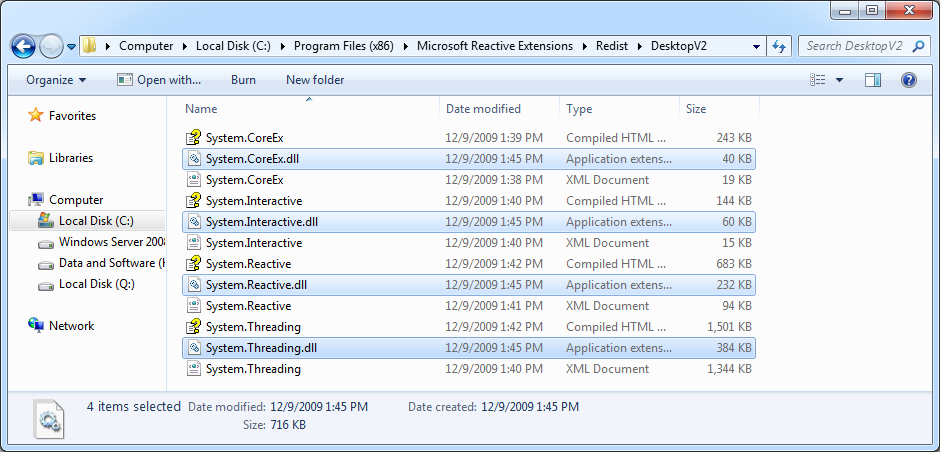
Task: Select Network in the navigation pane
Action: (x=71, y=326)
